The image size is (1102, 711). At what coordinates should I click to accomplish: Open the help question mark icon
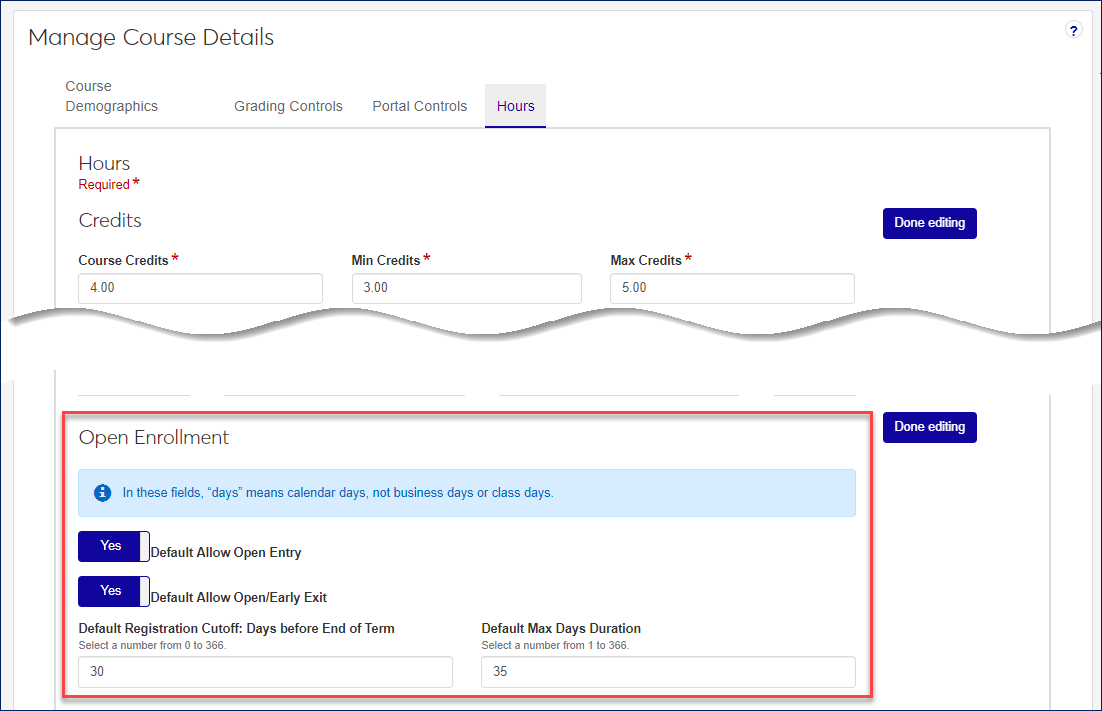(x=1074, y=30)
